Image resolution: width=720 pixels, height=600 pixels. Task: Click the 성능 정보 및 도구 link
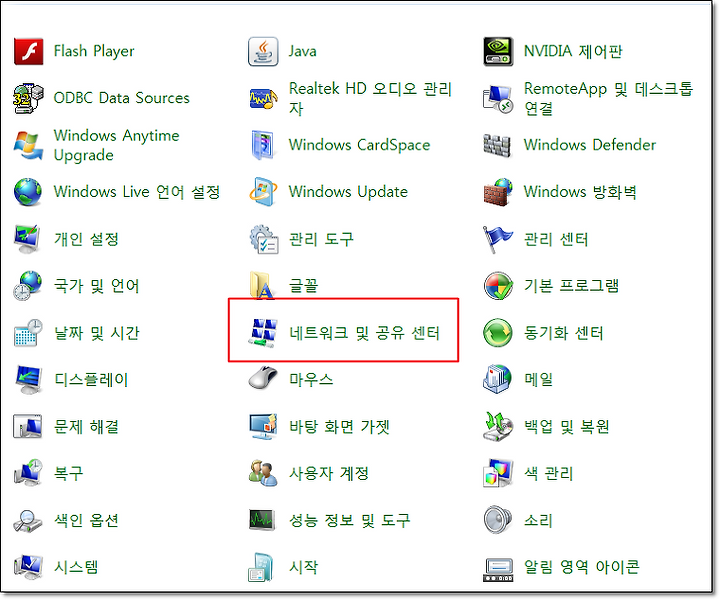click(349, 520)
